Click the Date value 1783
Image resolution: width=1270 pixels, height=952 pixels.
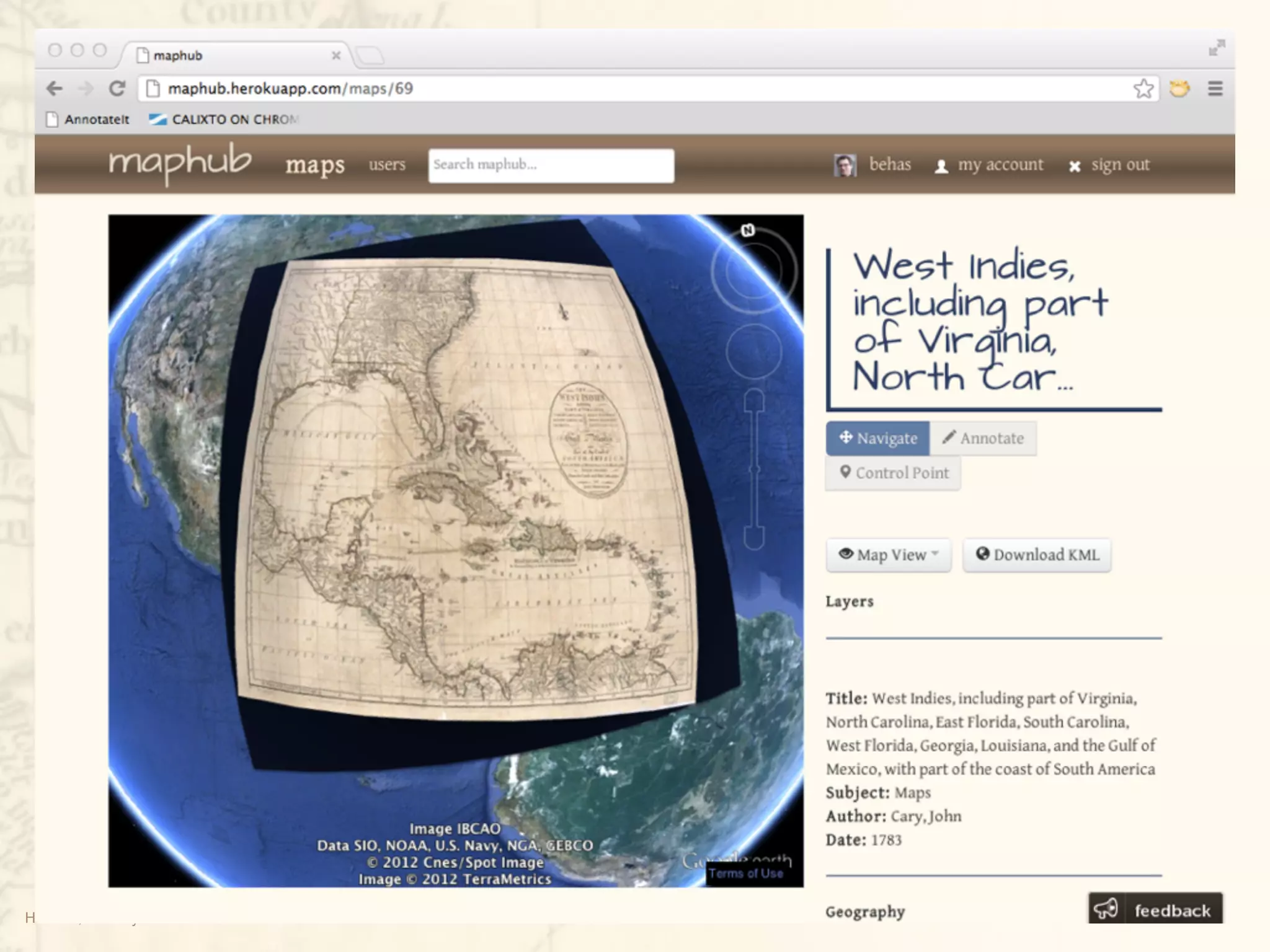point(886,840)
